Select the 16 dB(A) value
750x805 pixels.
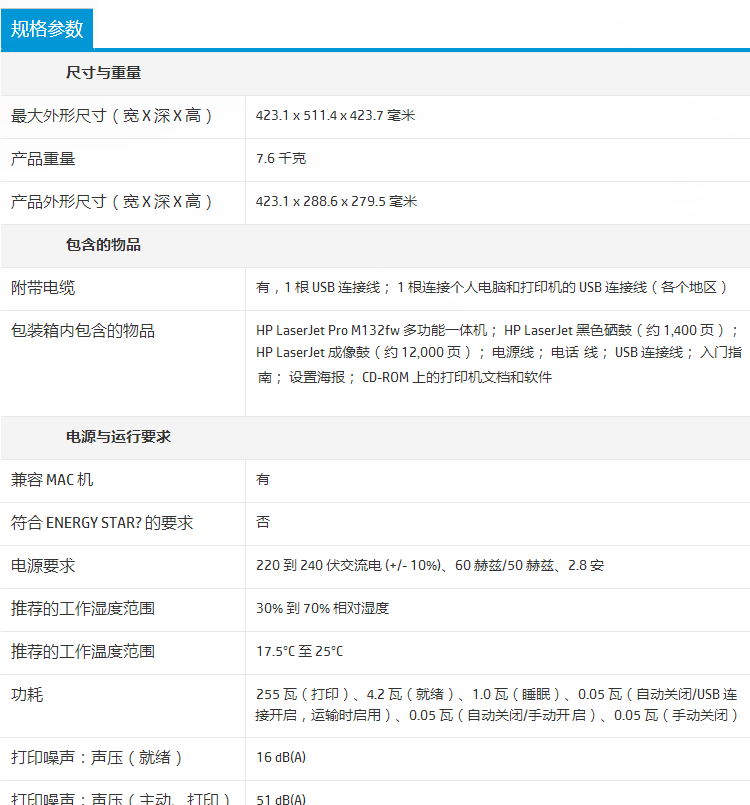[281, 757]
